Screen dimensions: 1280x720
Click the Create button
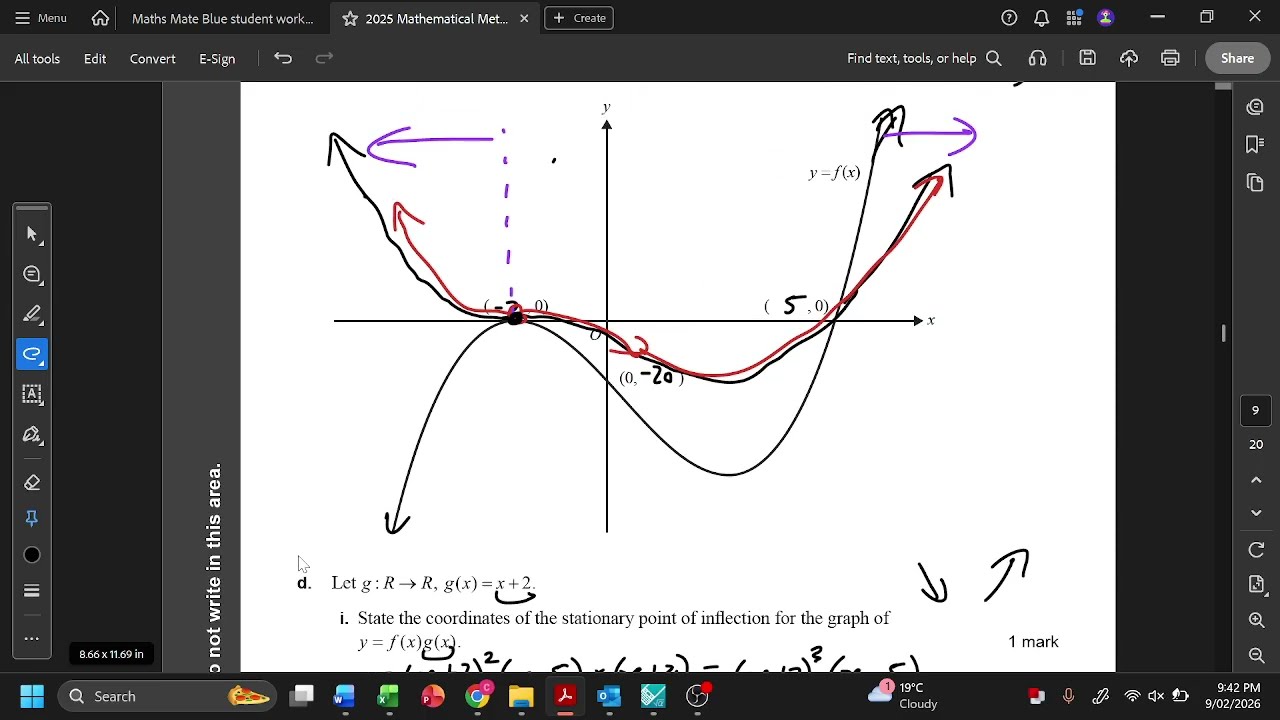tap(579, 18)
